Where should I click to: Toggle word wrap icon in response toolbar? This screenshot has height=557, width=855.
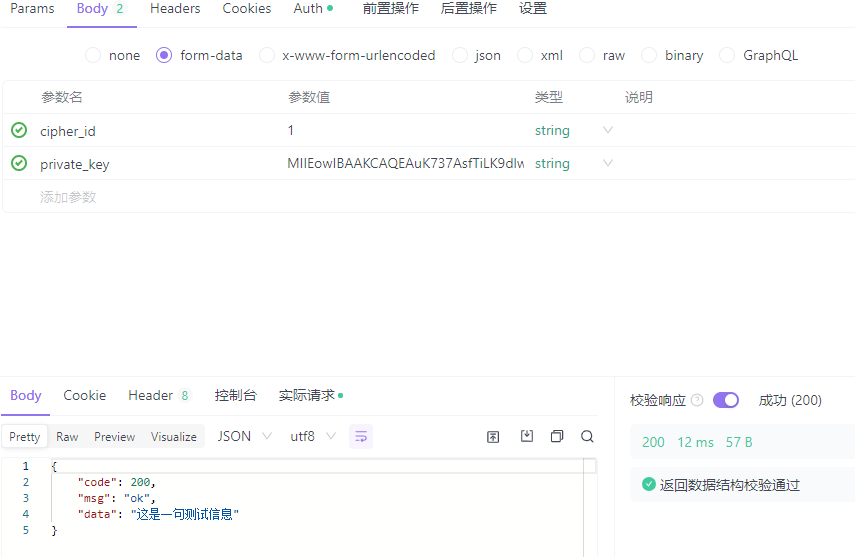pos(361,436)
